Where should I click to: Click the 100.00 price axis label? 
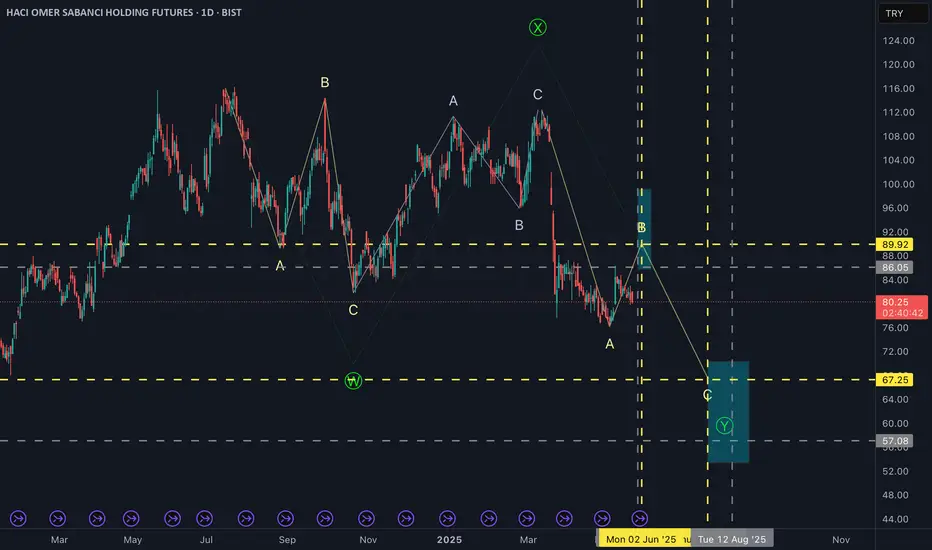(x=898, y=184)
